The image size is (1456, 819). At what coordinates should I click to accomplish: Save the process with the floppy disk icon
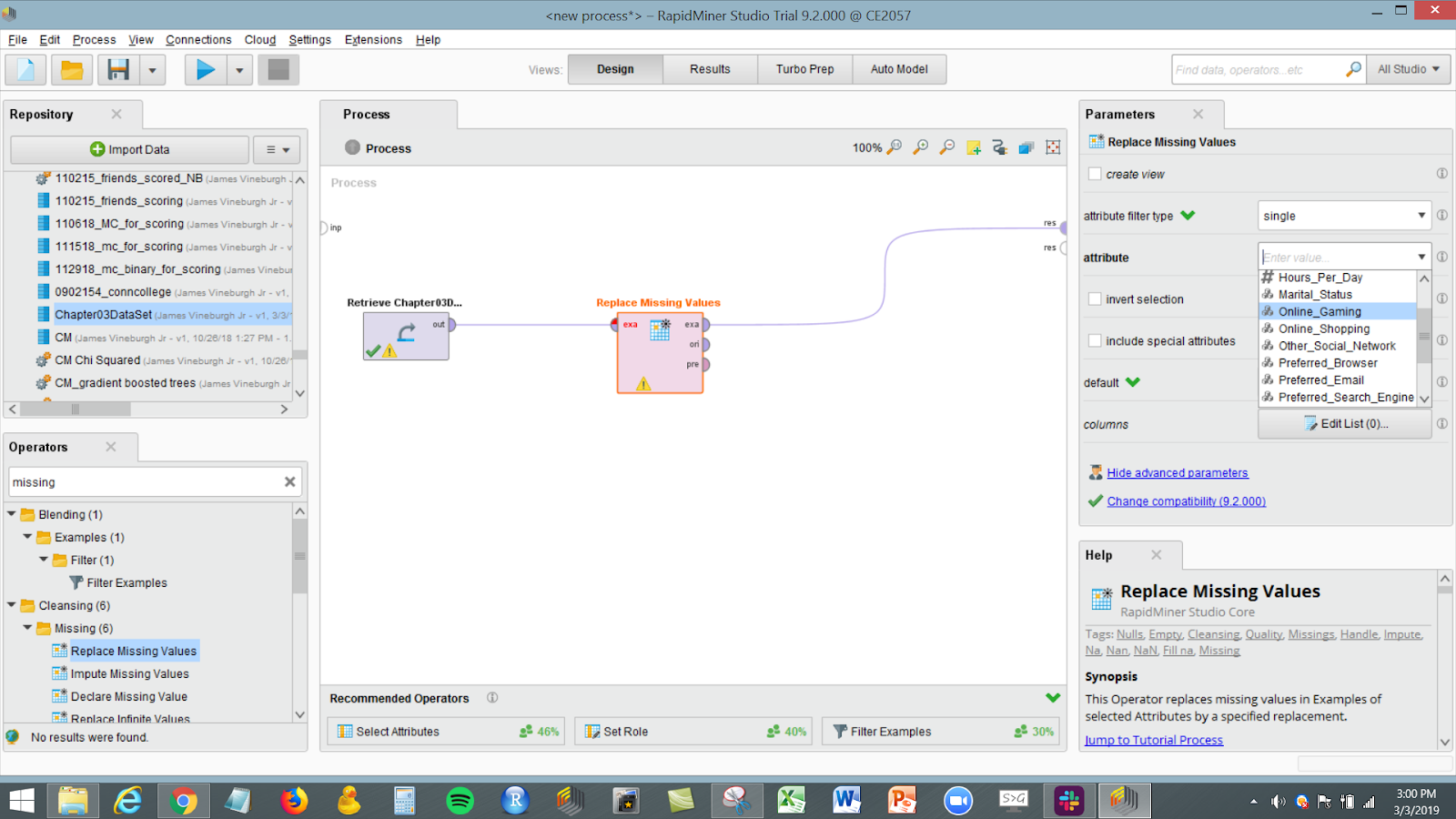point(118,69)
